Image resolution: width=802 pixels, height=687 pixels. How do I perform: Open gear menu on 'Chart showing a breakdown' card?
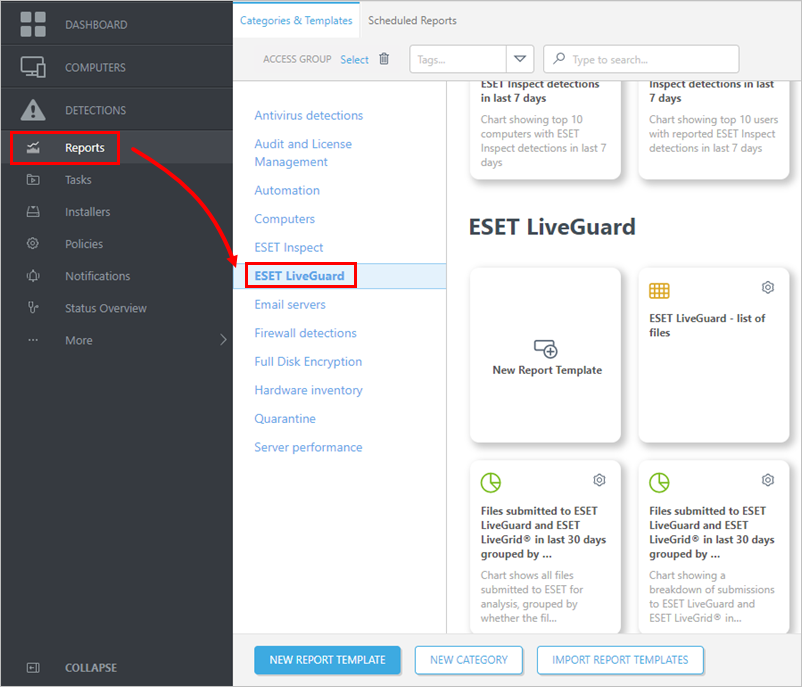768,480
